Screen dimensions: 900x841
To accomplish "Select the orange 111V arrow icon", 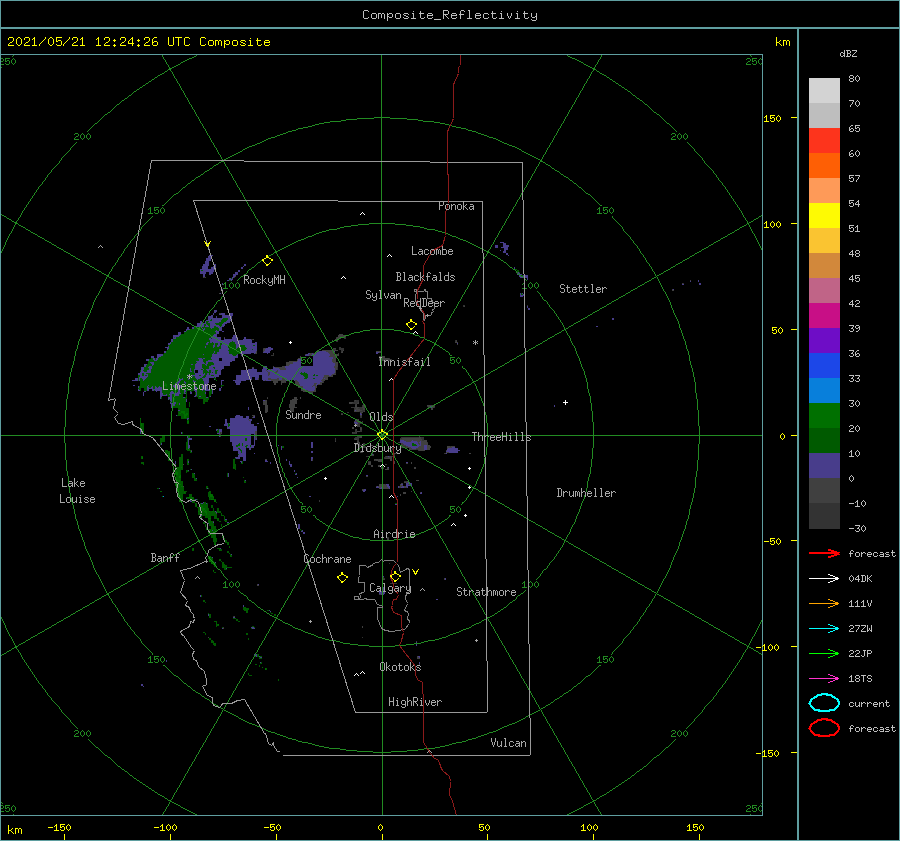I will click(824, 603).
